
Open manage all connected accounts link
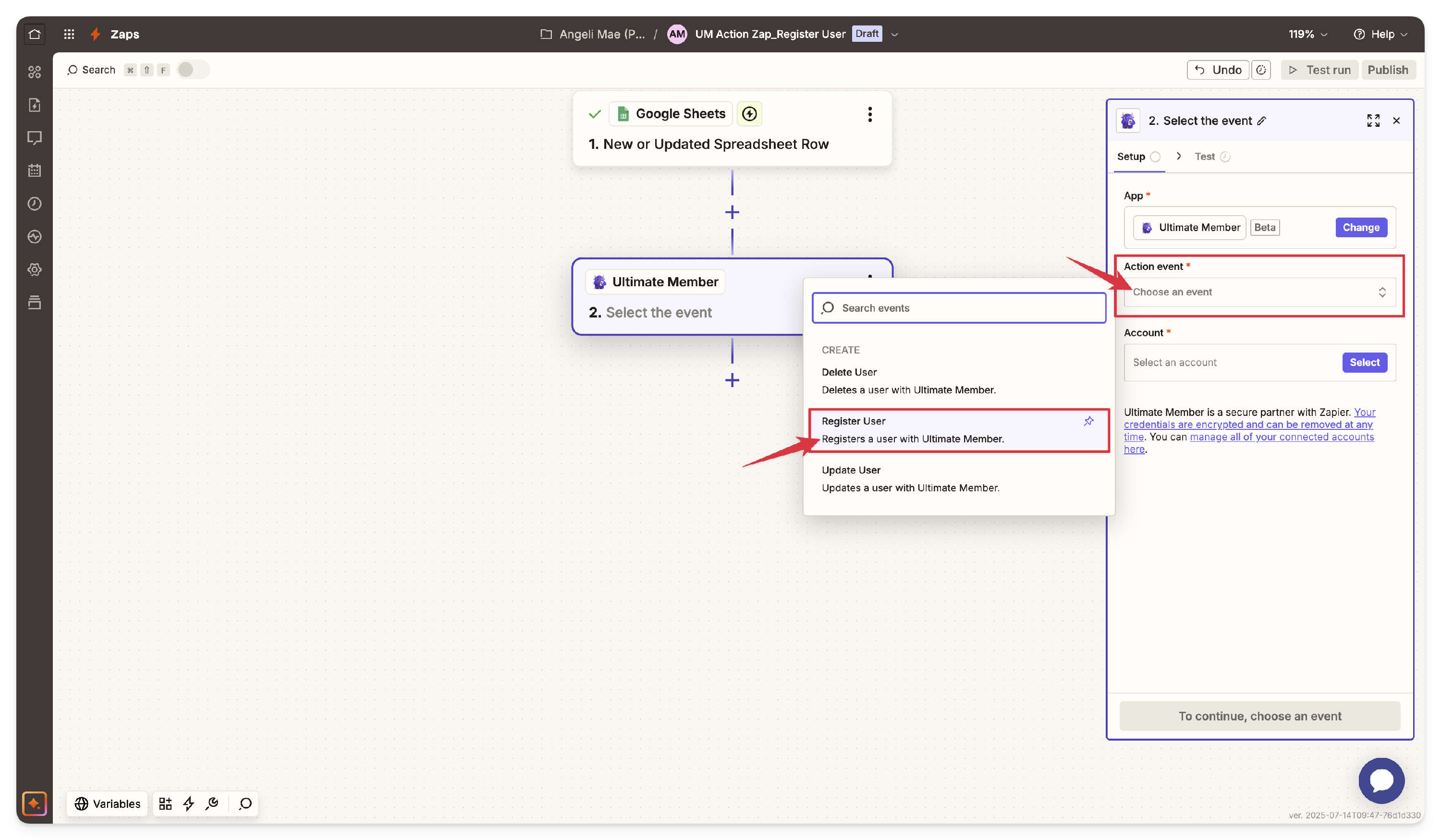point(1282,437)
